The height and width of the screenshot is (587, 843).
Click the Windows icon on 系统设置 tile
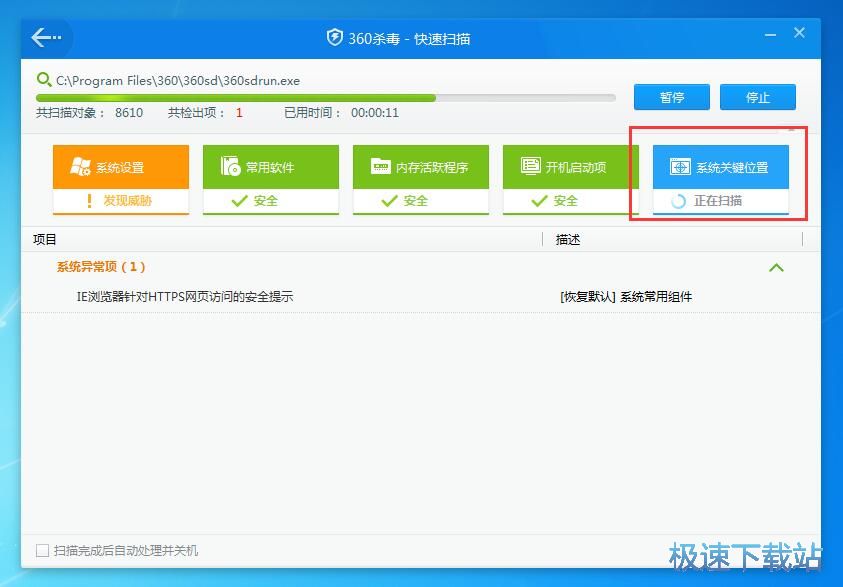(x=80, y=167)
